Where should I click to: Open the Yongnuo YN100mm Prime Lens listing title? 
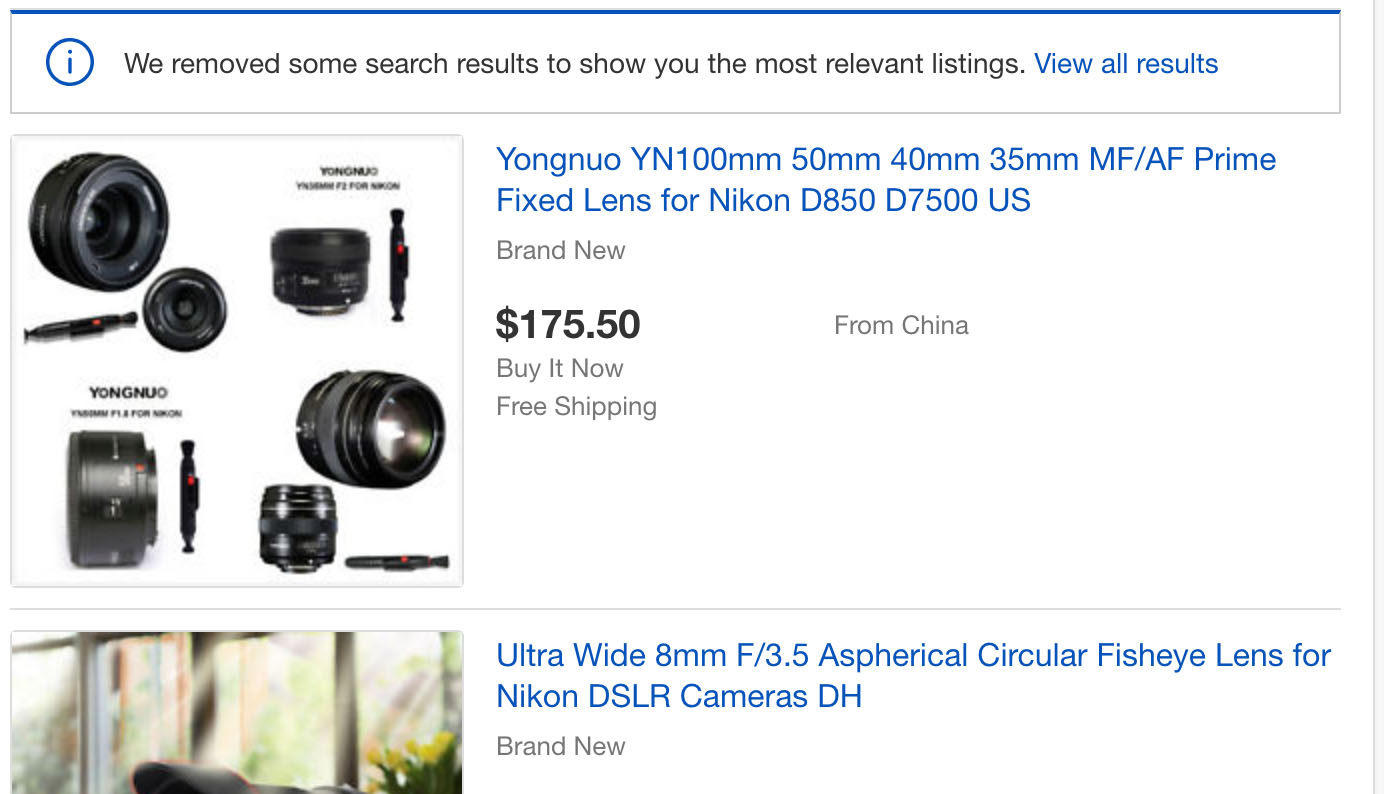[x=886, y=180]
